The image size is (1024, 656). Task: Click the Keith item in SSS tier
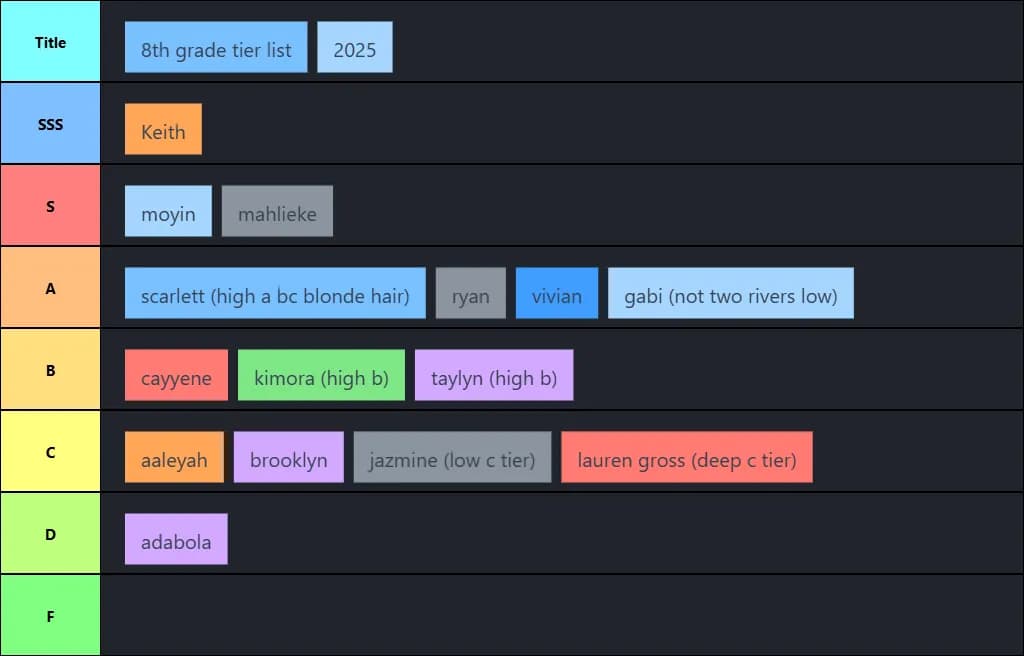point(163,130)
